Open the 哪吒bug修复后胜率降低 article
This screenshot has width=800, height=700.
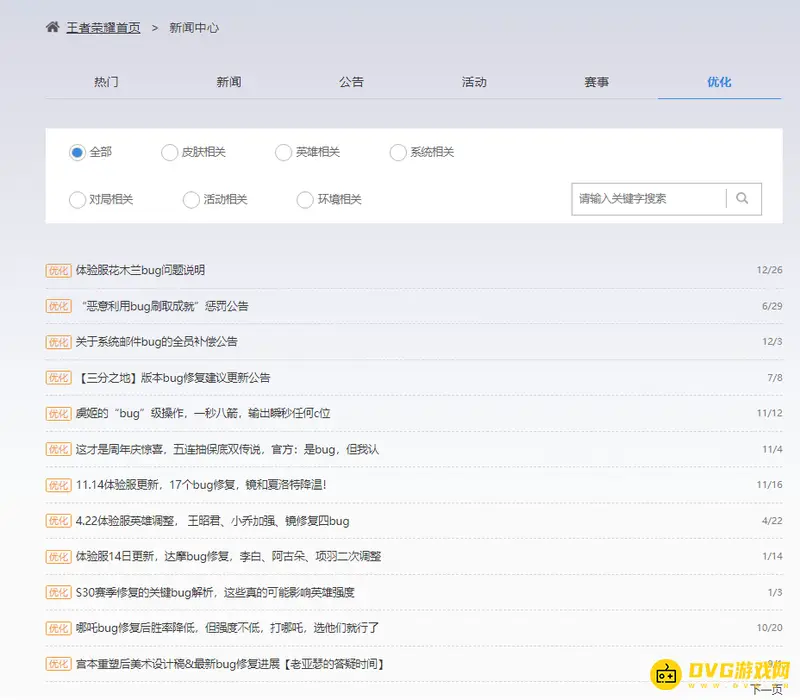[210, 628]
